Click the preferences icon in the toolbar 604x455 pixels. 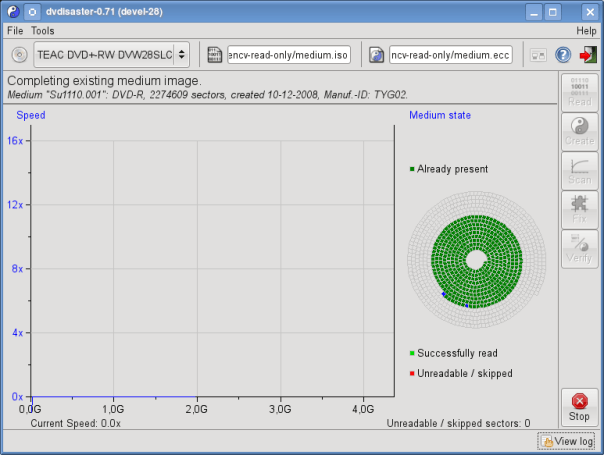[x=539, y=54]
